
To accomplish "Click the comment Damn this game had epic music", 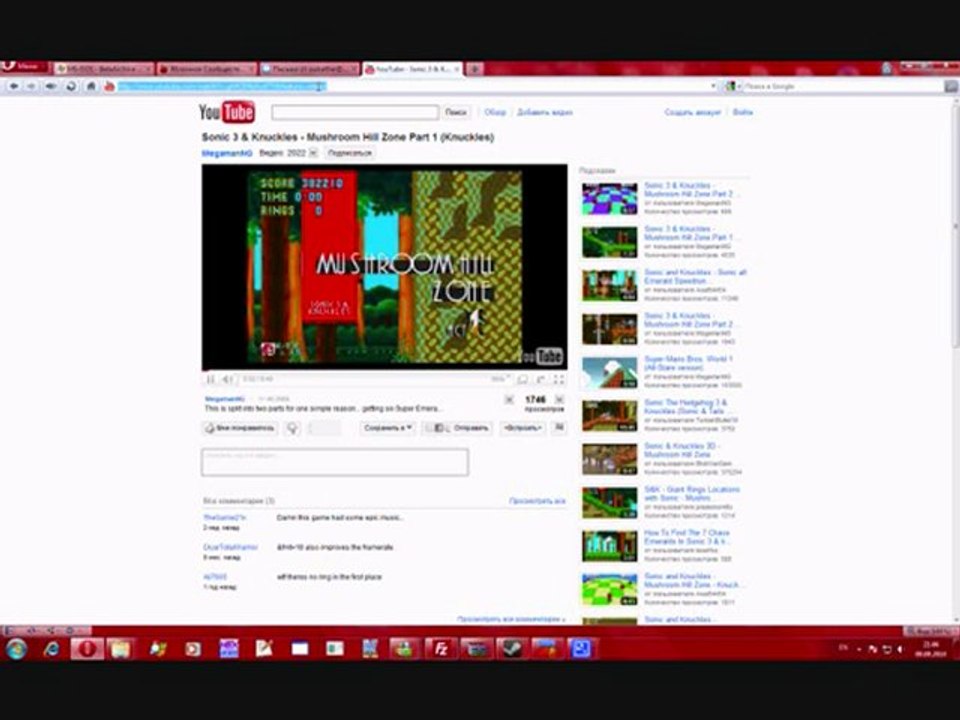I will (x=340, y=518).
